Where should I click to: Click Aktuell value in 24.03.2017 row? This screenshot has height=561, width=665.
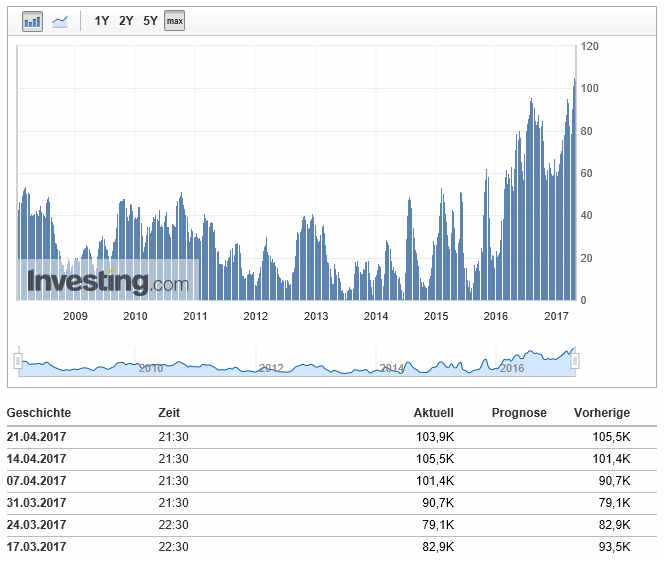438,525
